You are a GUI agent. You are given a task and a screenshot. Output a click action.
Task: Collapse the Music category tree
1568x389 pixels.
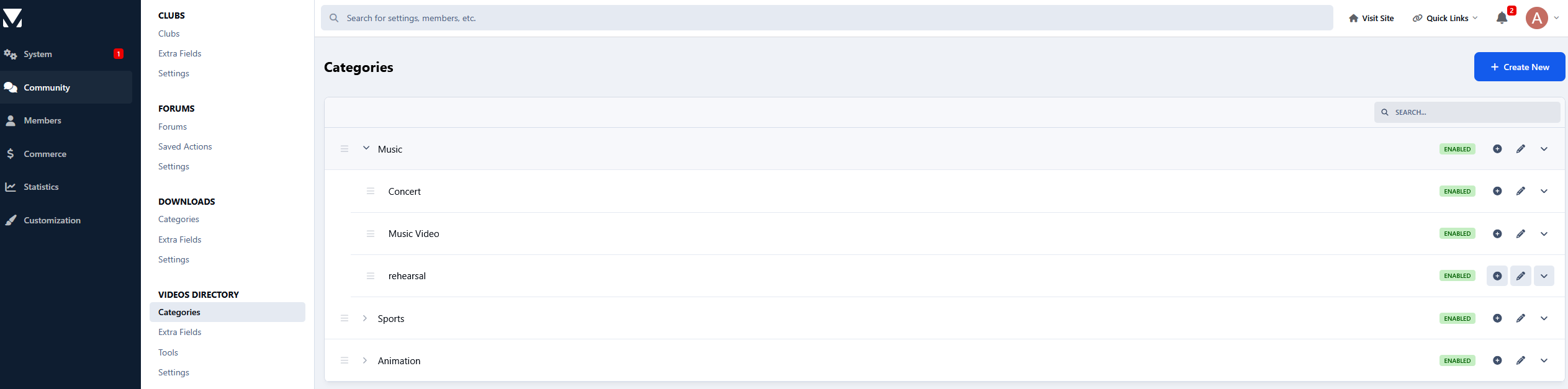[x=366, y=148]
